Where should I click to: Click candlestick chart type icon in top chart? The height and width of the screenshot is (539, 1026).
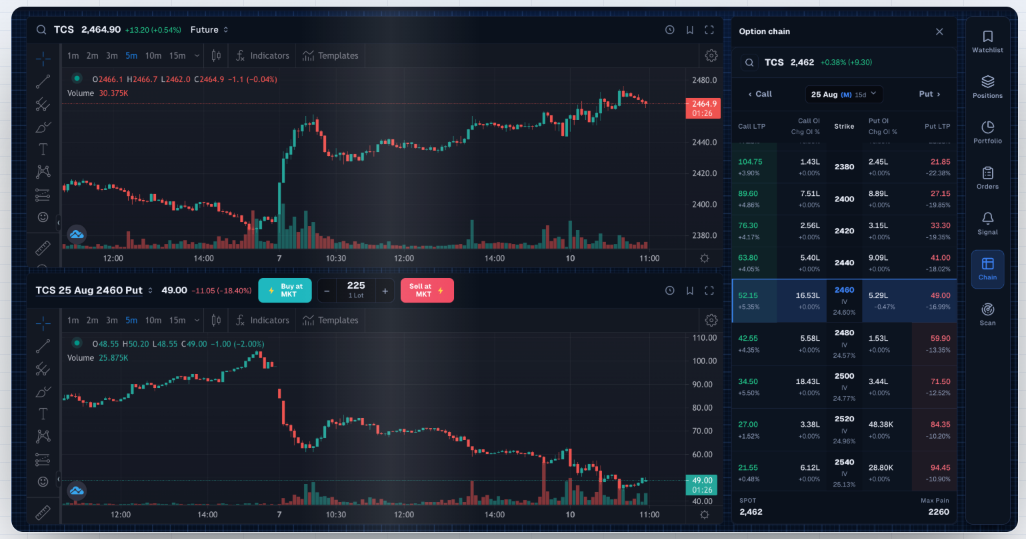tap(216, 56)
